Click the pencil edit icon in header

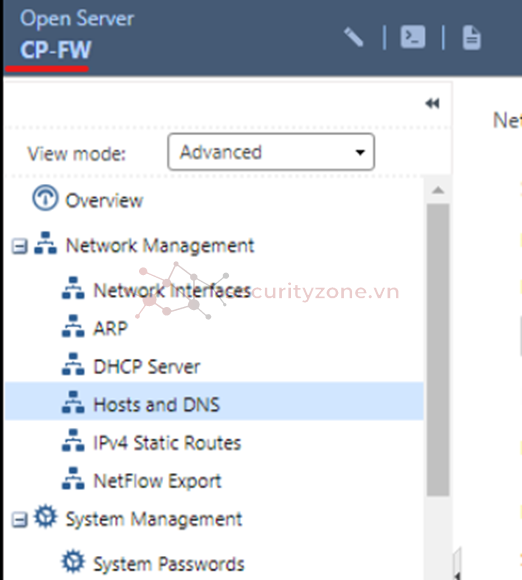tap(354, 37)
